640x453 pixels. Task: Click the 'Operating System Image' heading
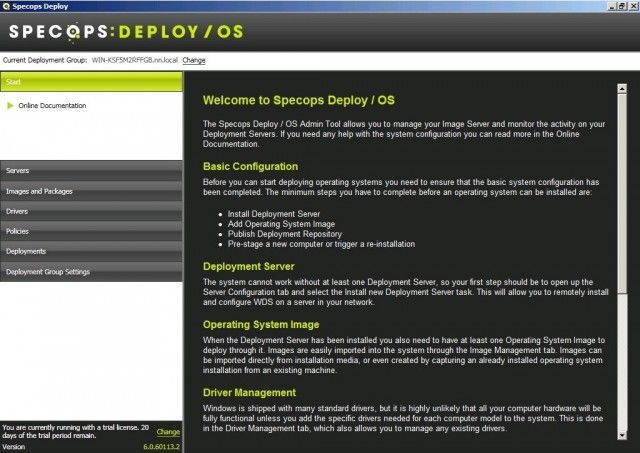tap(261, 325)
